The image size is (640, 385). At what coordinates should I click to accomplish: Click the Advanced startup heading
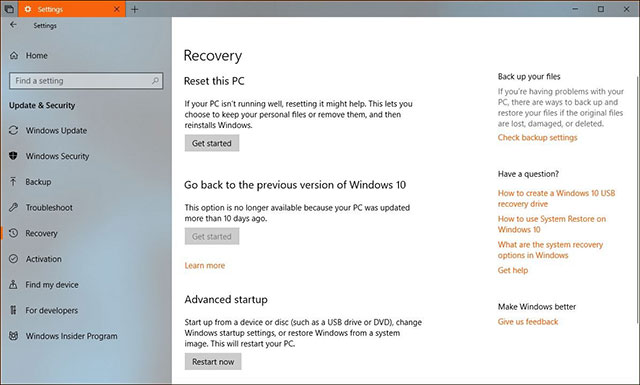pos(226,300)
